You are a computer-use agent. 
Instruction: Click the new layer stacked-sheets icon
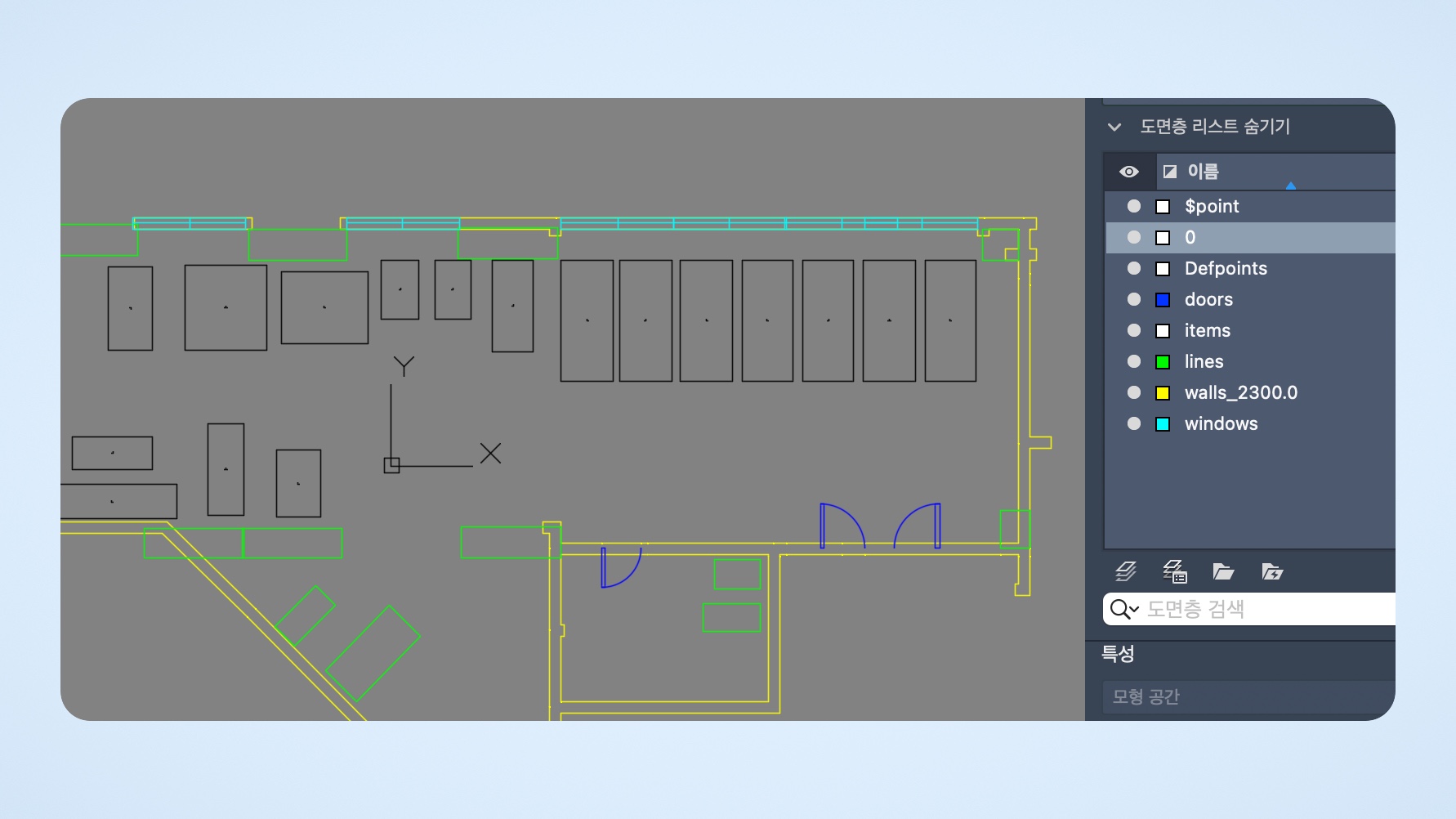coord(1126,571)
